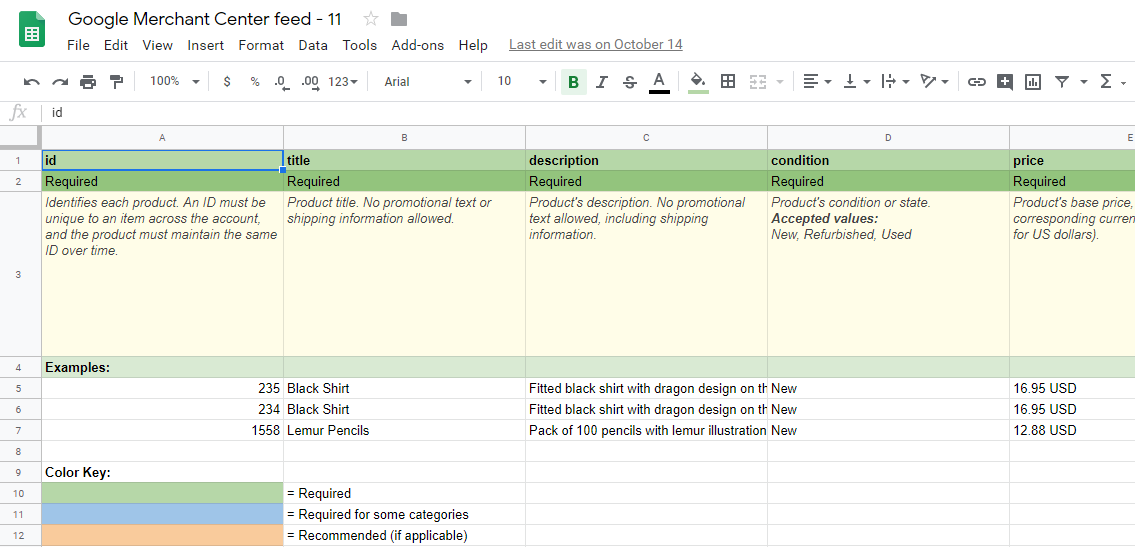This screenshot has height=547, width=1135.
Task: Toggle Italic formatting
Action: tap(601, 82)
